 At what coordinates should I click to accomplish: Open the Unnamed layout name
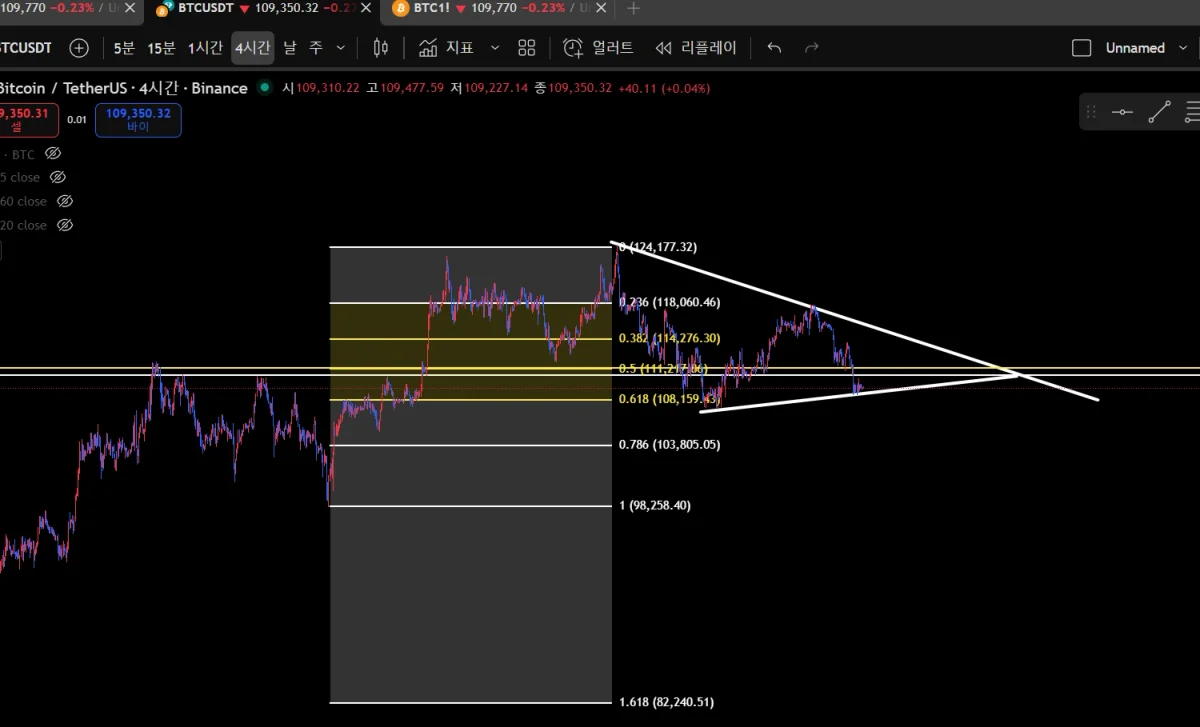pyautogui.click(x=1135, y=48)
